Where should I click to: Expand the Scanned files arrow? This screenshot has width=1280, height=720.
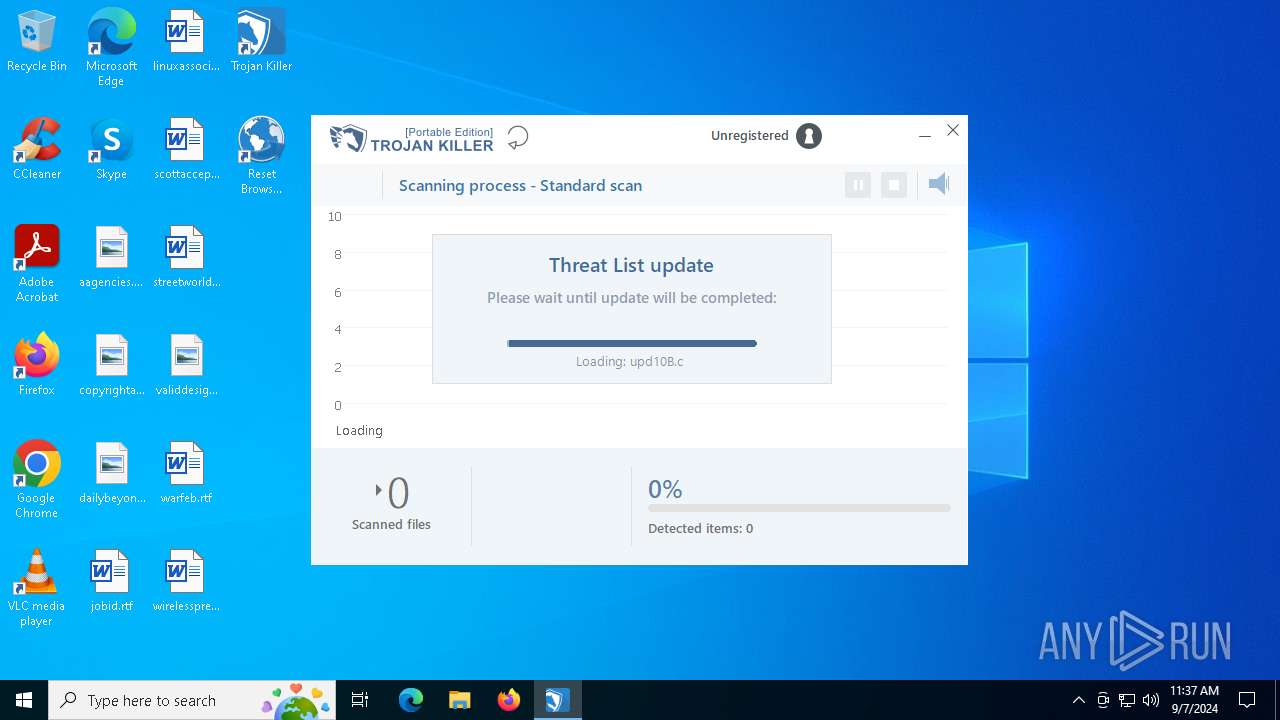point(379,490)
